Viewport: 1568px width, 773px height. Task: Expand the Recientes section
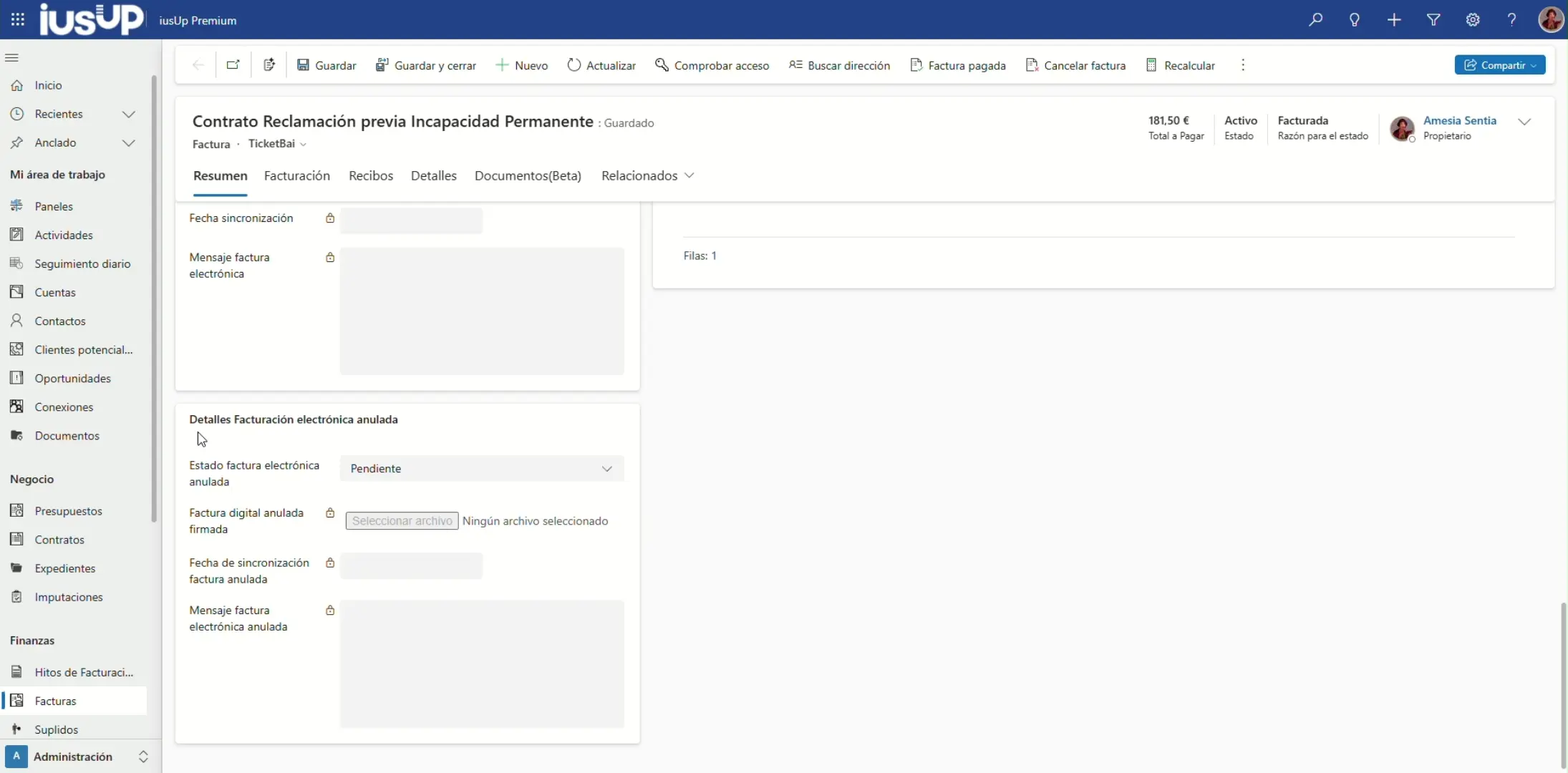(128, 114)
